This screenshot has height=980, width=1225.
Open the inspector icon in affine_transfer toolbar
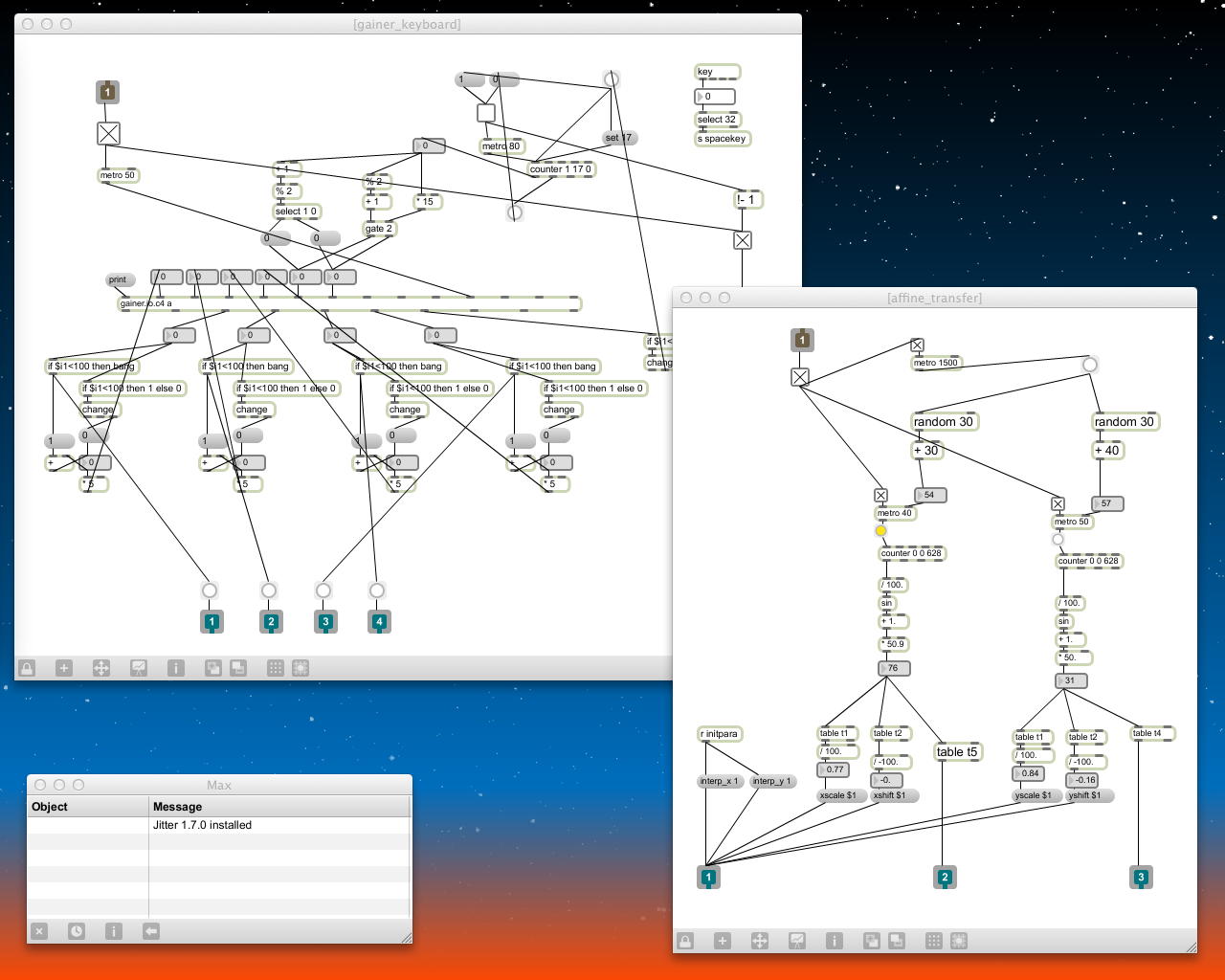[834, 941]
